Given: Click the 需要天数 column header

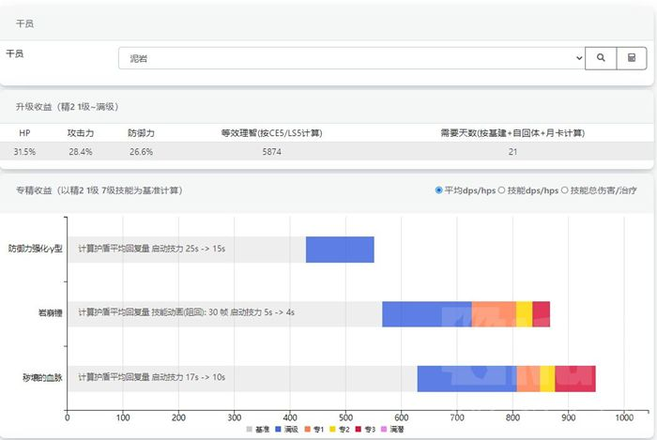Looking at the screenshot, I should pyautogui.click(x=512, y=133).
